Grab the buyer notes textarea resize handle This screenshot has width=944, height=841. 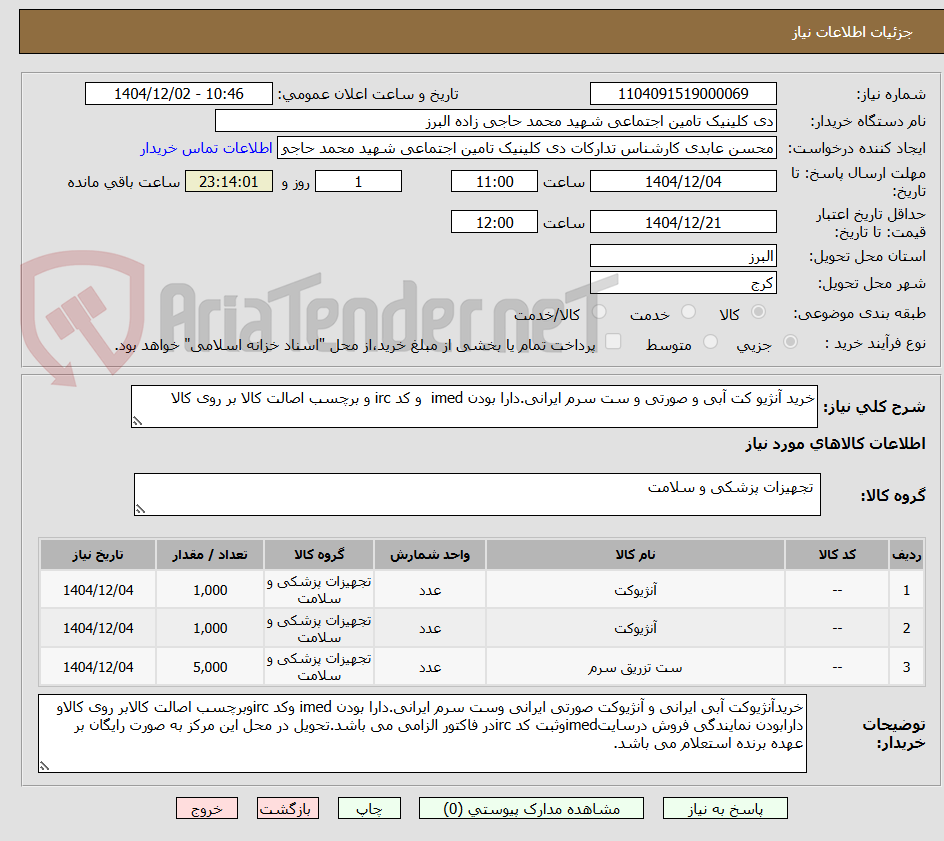pyautogui.click(x=44, y=766)
